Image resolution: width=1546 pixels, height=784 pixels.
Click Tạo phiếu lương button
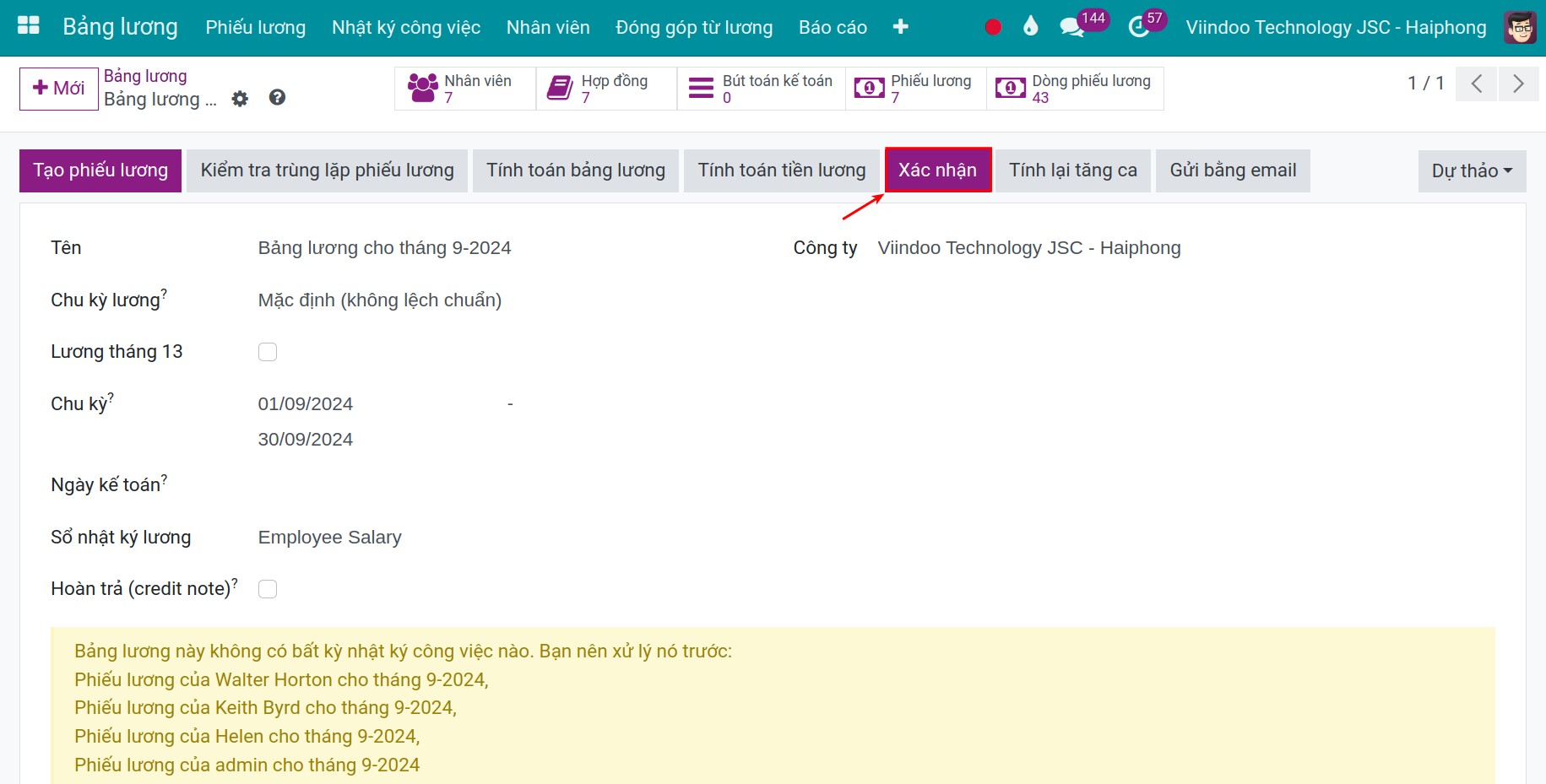[100, 170]
